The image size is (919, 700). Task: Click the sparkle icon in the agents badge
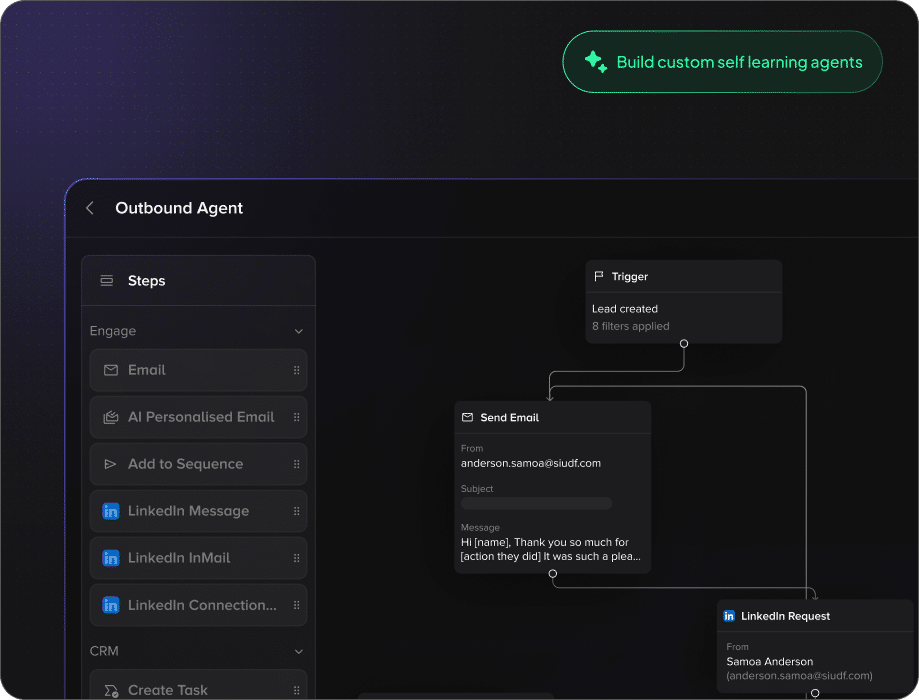click(595, 62)
